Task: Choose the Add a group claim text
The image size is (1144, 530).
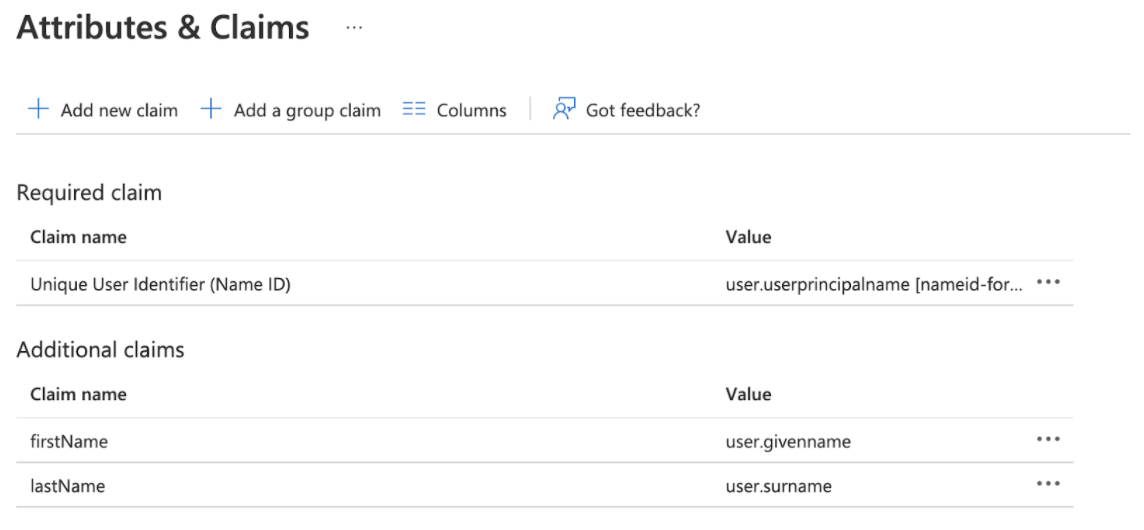Action: coord(307,110)
